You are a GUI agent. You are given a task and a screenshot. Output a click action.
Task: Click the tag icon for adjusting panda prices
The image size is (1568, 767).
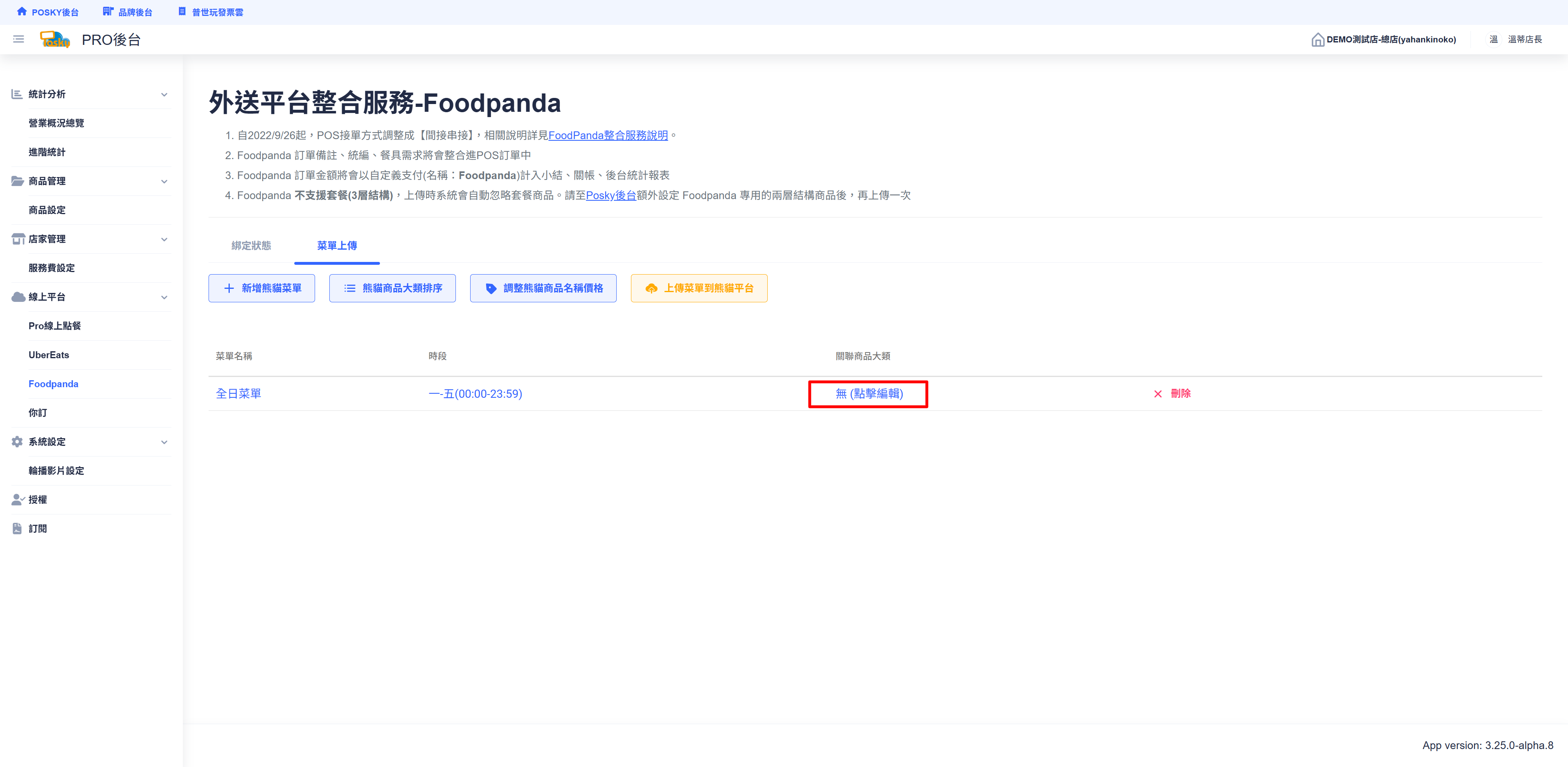pyautogui.click(x=491, y=288)
